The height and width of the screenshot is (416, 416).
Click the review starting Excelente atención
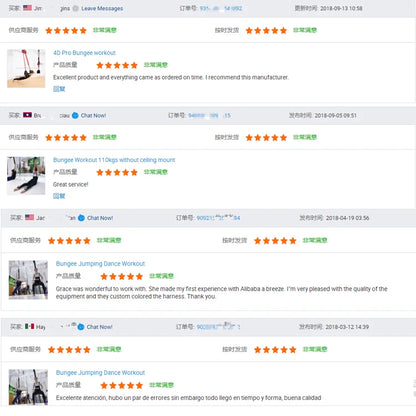[x=188, y=398]
